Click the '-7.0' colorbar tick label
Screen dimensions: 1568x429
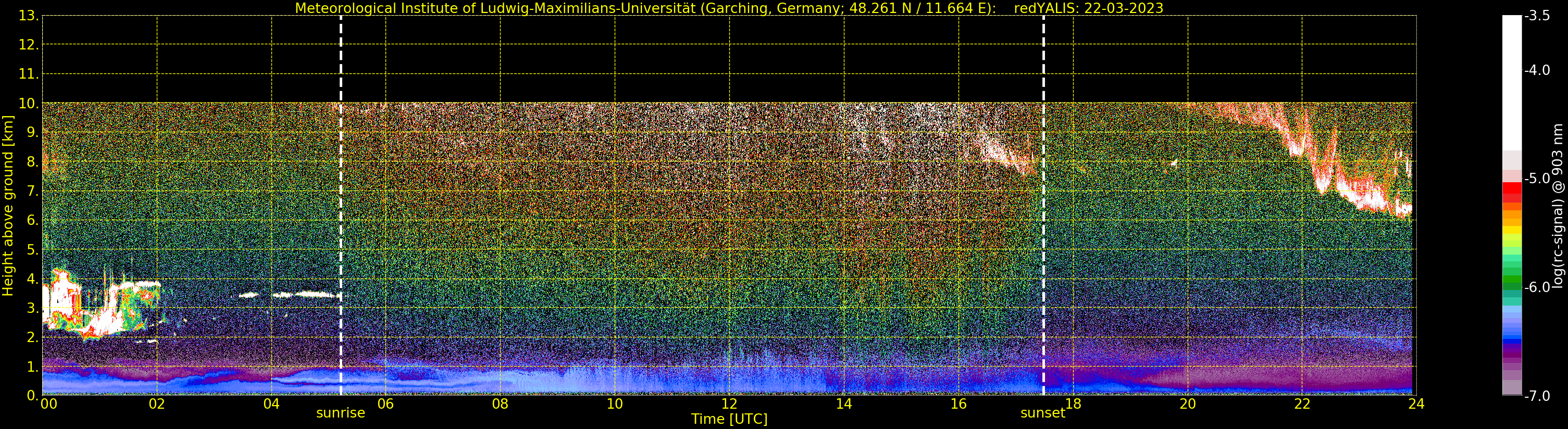(1537, 396)
